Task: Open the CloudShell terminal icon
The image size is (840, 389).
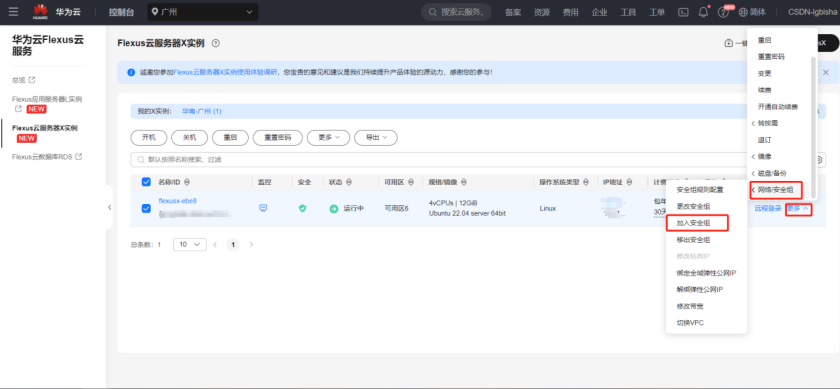Action: [683, 12]
